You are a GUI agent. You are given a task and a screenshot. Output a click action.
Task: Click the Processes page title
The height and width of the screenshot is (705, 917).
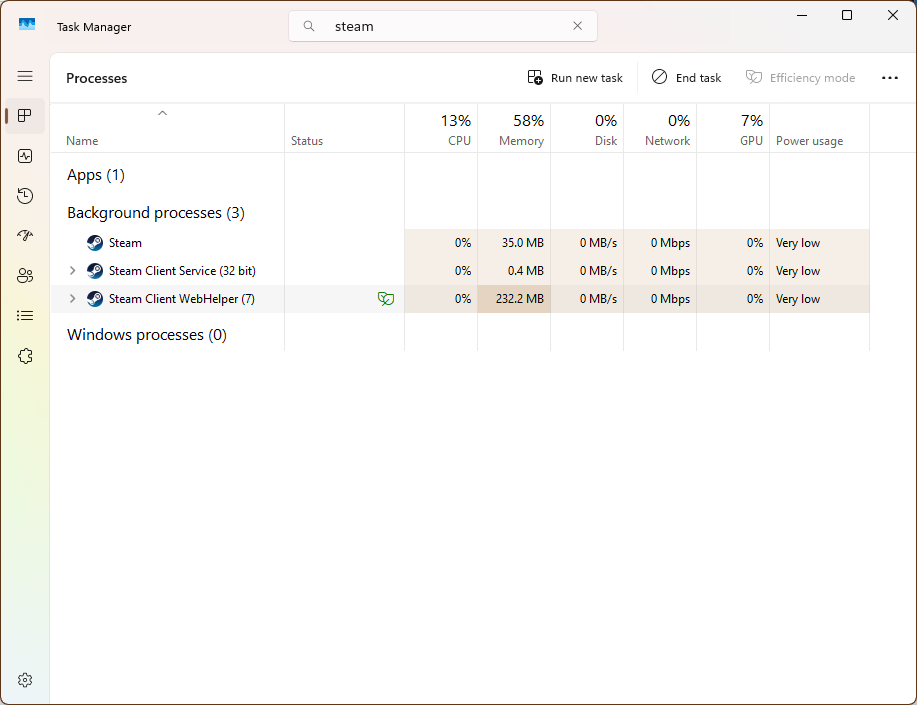tap(96, 78)
